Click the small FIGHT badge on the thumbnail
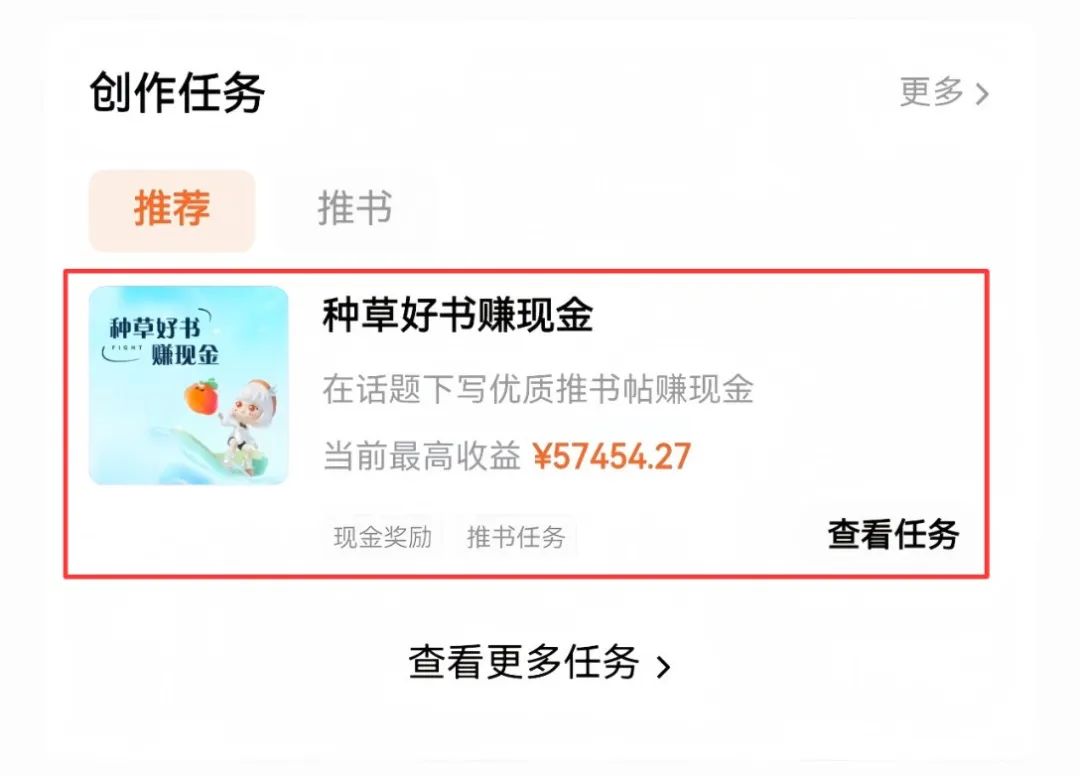 [x=127, y=348]
